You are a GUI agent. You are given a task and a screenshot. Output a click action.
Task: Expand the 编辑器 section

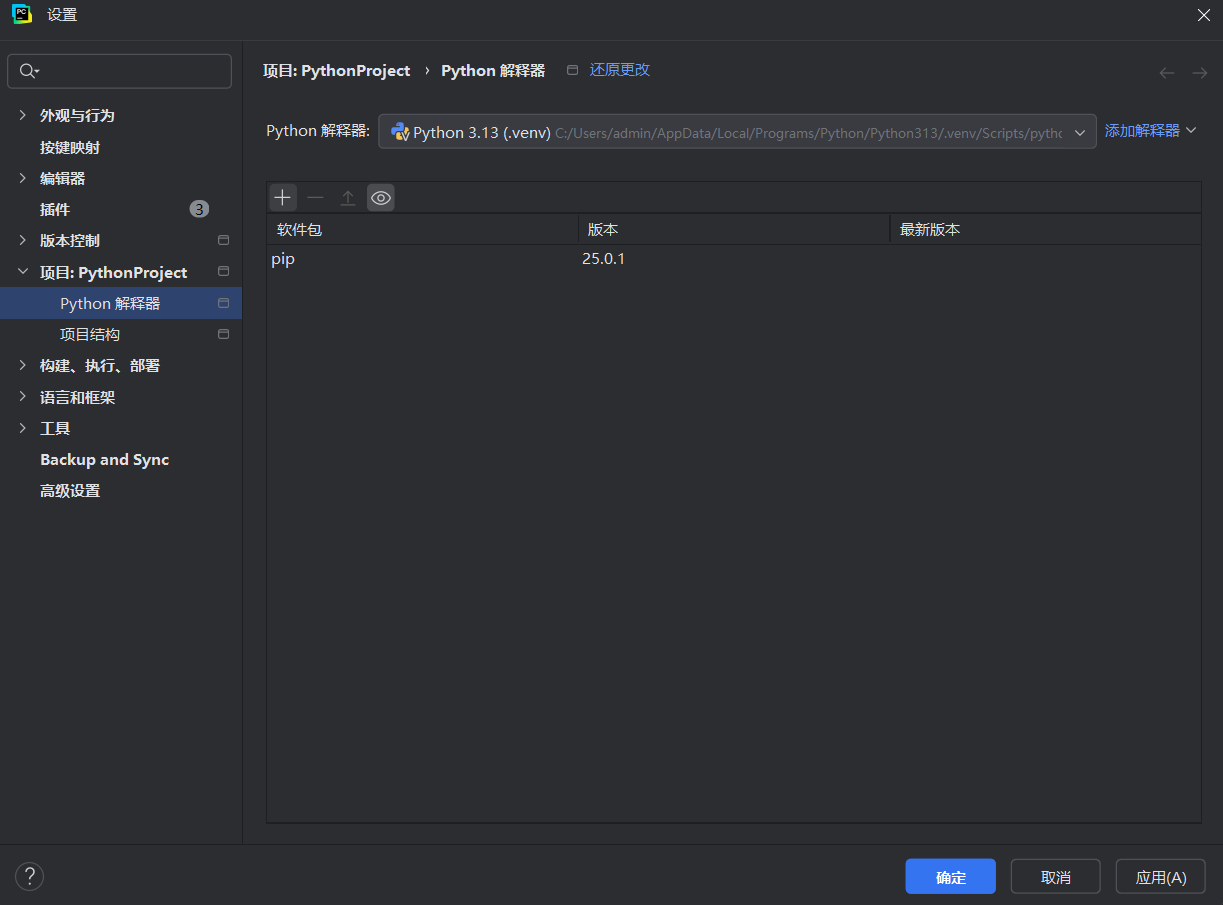click(x=22, y=178)
